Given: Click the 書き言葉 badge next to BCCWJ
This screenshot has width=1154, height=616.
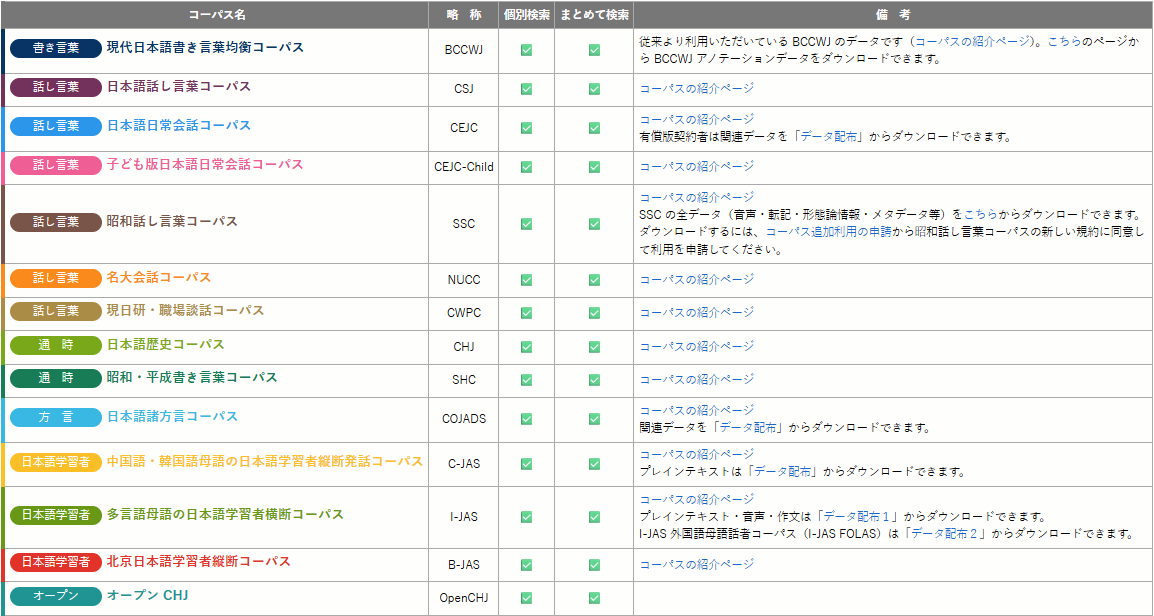Looking at the screenshot, I should click(56, 48).
